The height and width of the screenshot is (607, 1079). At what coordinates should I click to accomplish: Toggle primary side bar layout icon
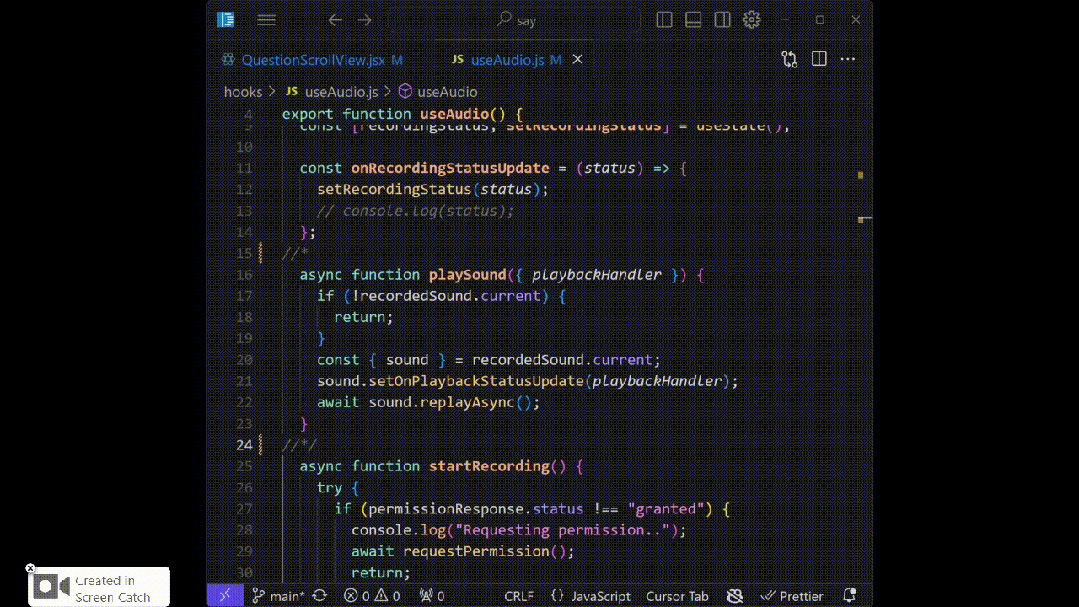point(664,20)
